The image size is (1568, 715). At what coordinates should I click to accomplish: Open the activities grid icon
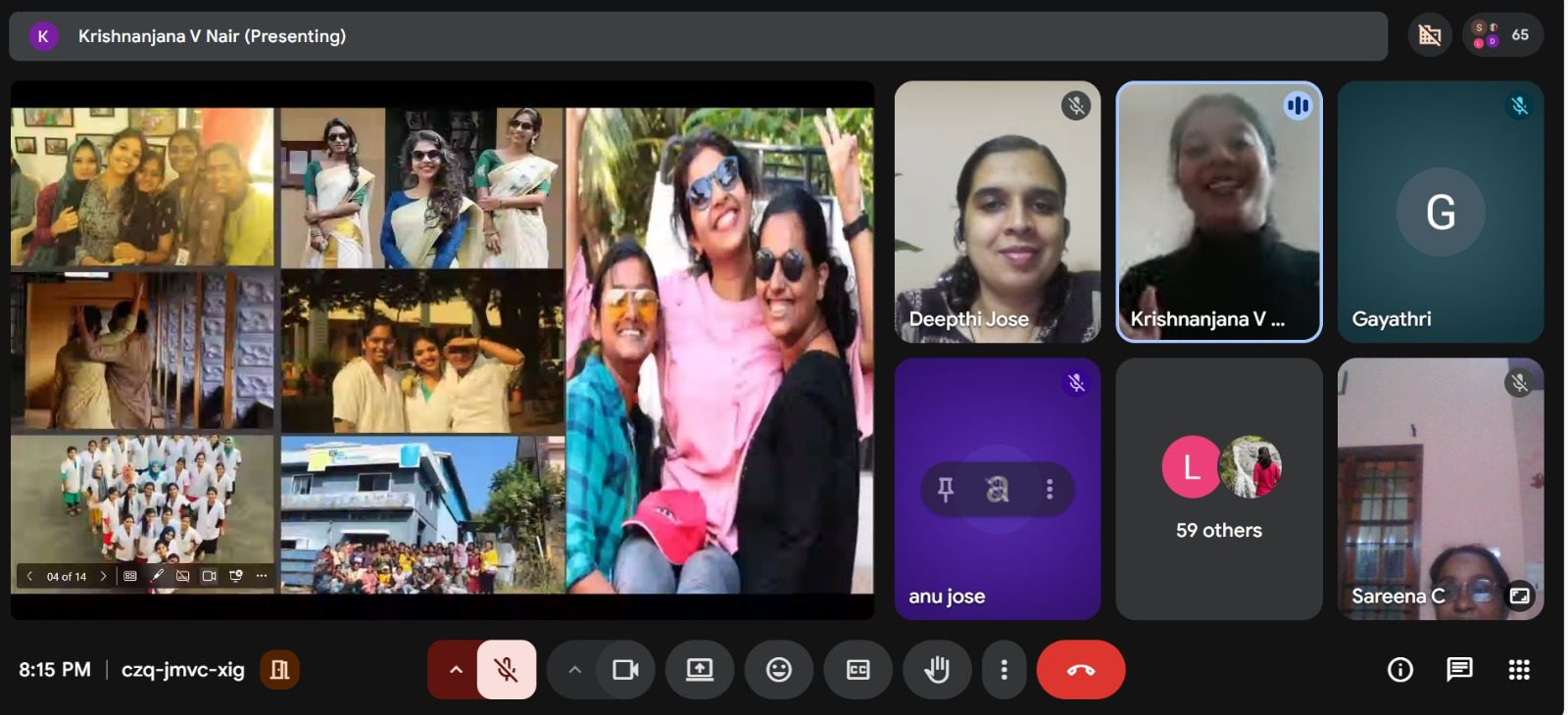coord(1519,670)
